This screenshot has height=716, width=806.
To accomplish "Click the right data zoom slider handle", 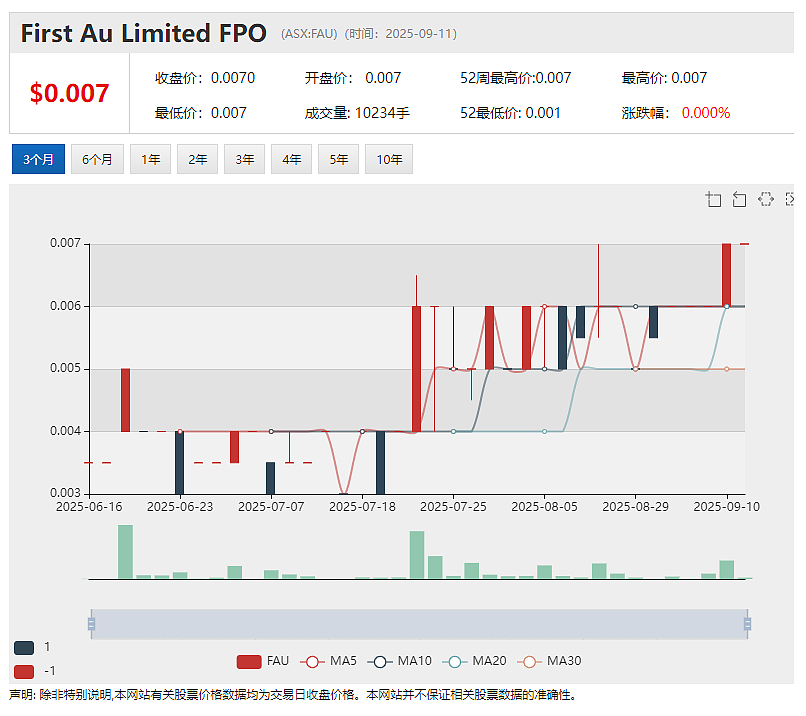I will pos(747,624).
